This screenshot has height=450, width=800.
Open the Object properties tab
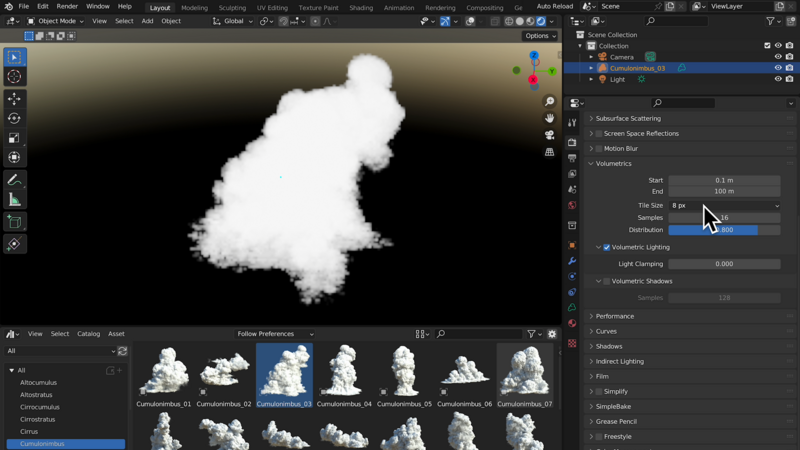(x=572, y=245)
